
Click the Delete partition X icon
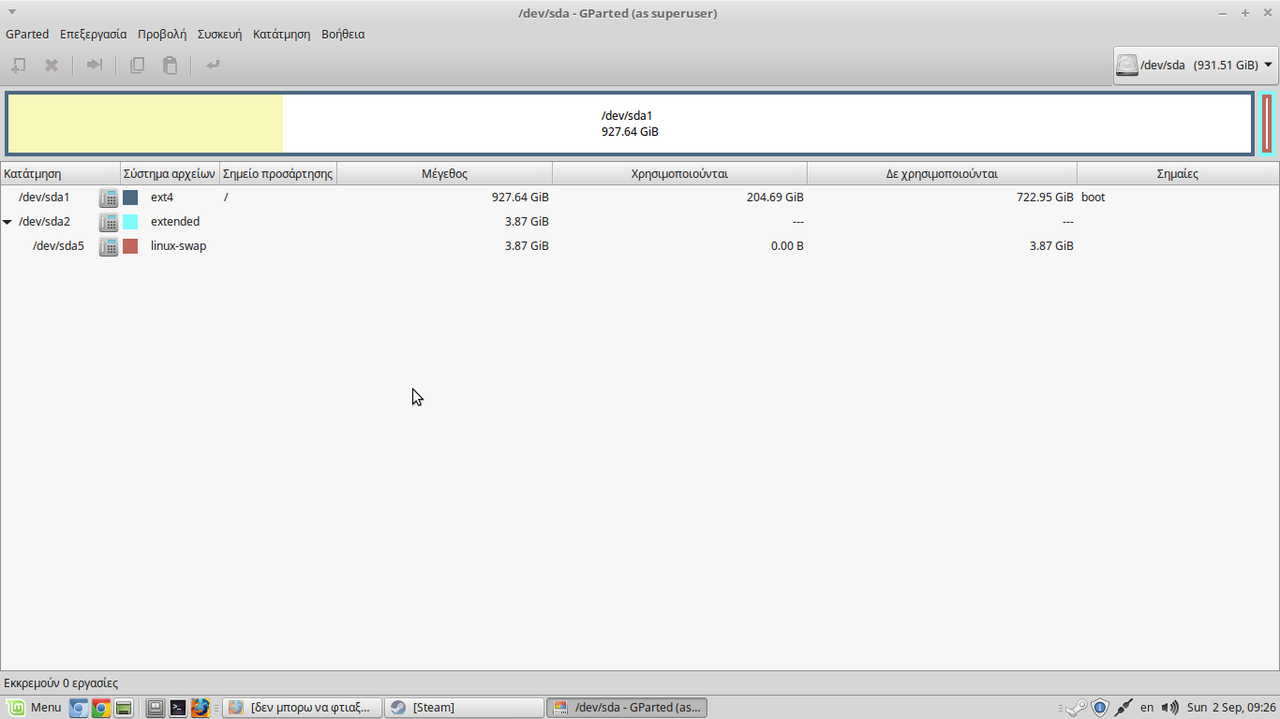click(x=51, y=65)
